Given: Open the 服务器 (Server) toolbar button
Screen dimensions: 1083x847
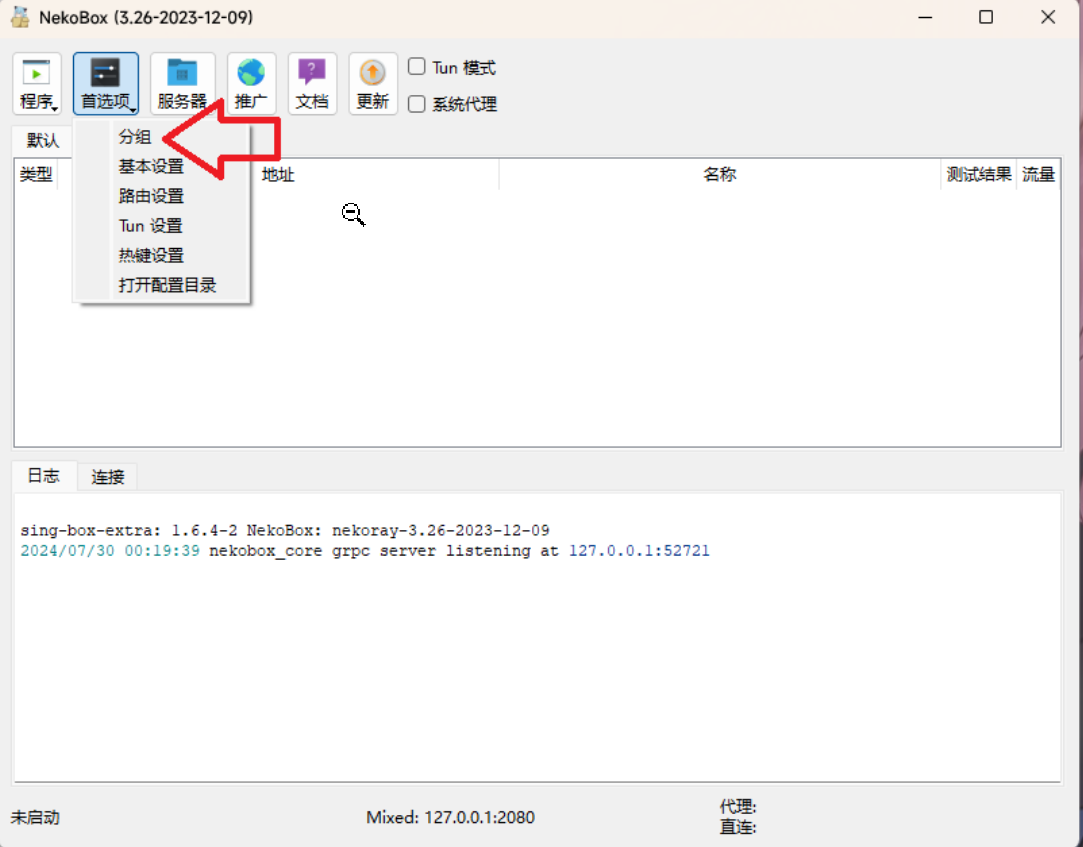Looking at the screenshot, I should (182, 84).
